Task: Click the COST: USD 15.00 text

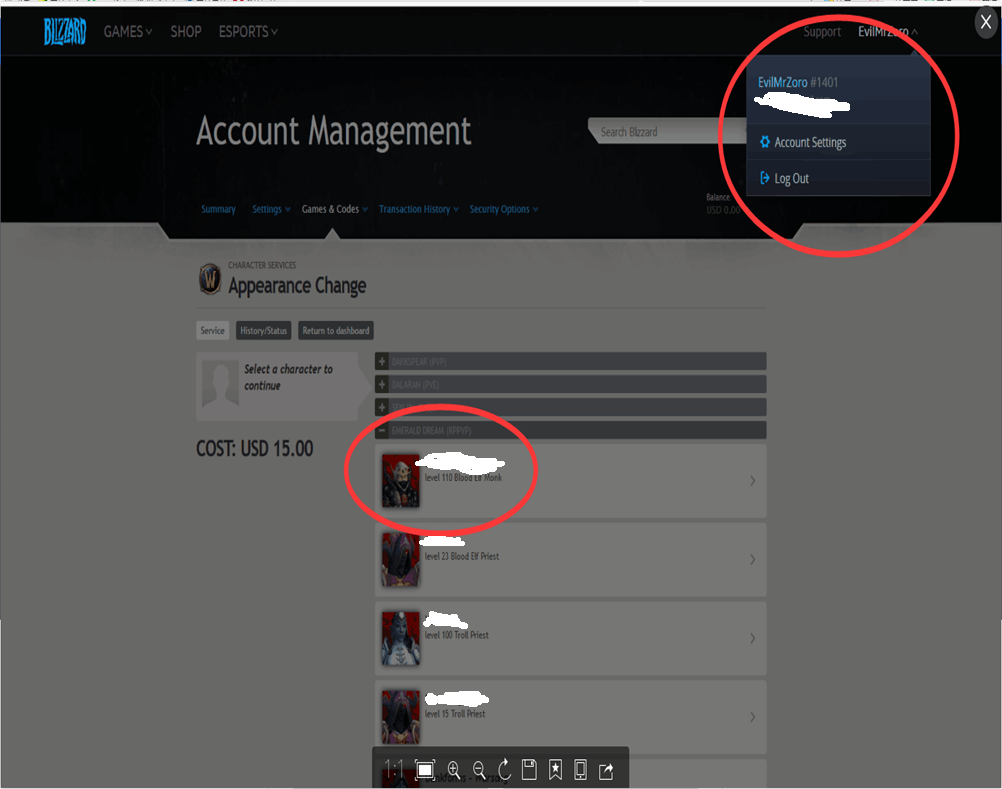Action: point(254,448)
